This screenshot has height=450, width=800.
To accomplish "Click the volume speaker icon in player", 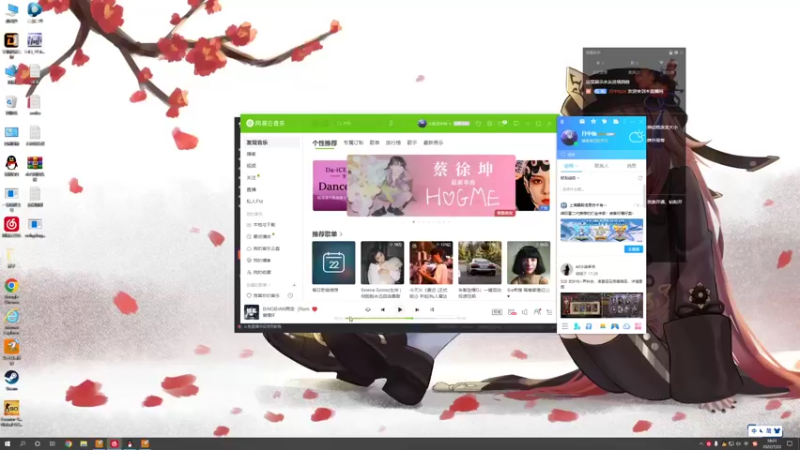I will click(524, 312).
